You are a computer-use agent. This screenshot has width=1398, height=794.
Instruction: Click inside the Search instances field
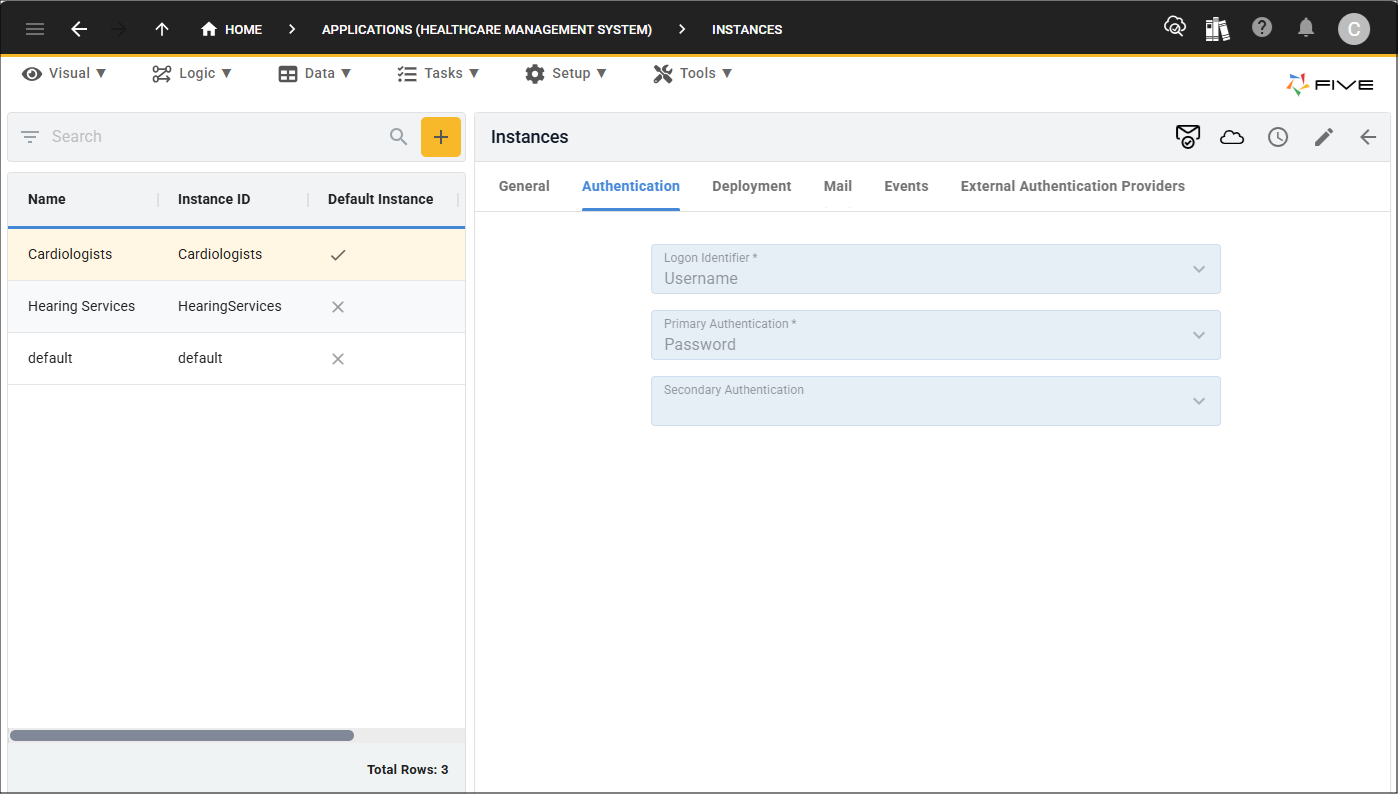pyautogui.click(x=200, y=136)
